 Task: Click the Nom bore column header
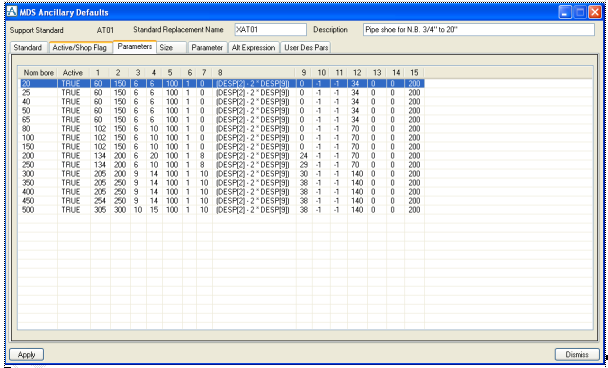[x=38, y=73]
